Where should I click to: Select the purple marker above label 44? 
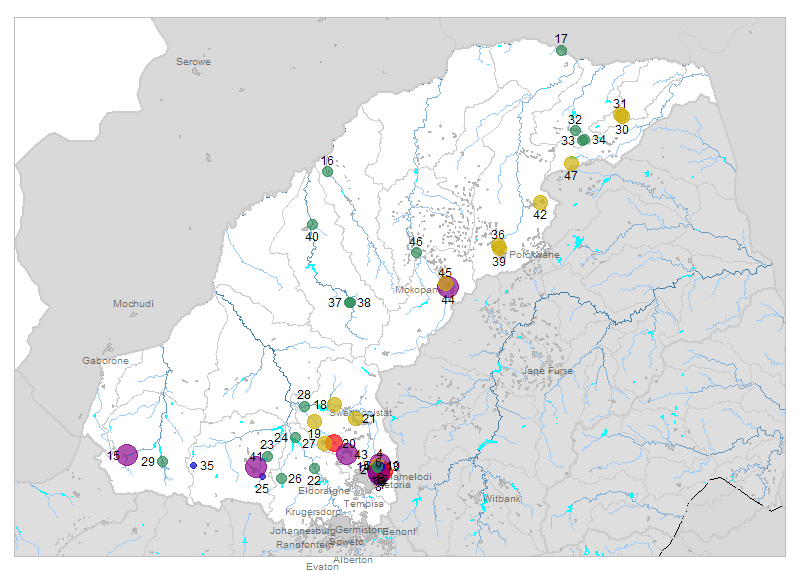click(x=448, y=287)
